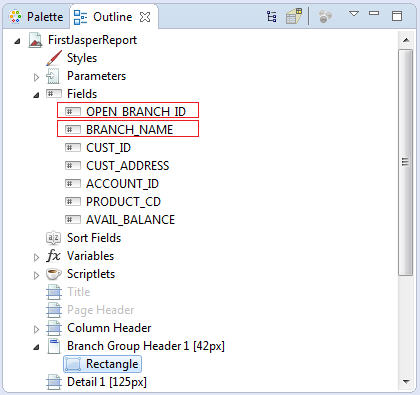This screenshot has width=420, height=395.
Task: Click the Variables fx icon
Action: click(x=53, y=256)
